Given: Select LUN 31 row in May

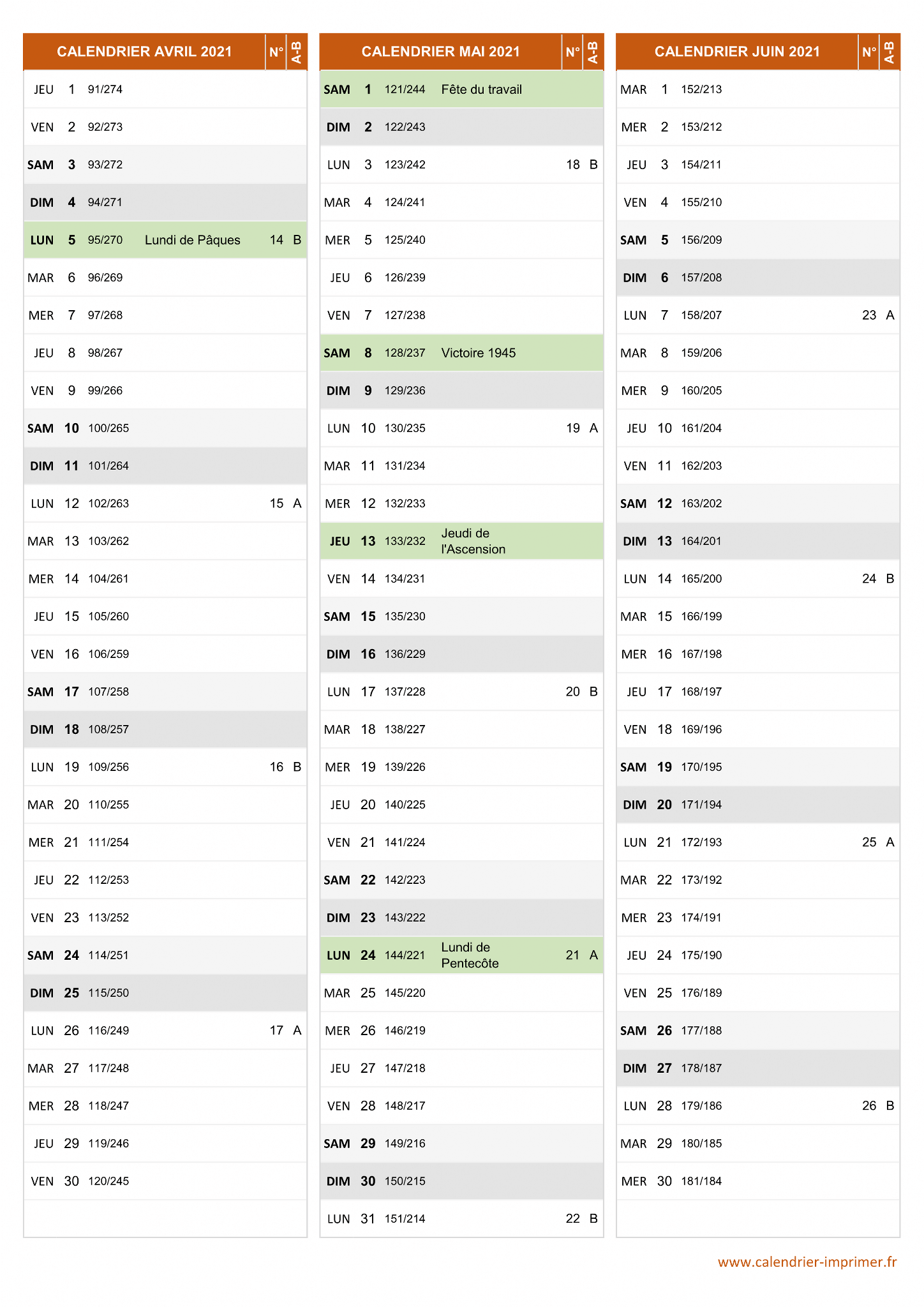Looking at the screenshot, I should click(461, 1219).
